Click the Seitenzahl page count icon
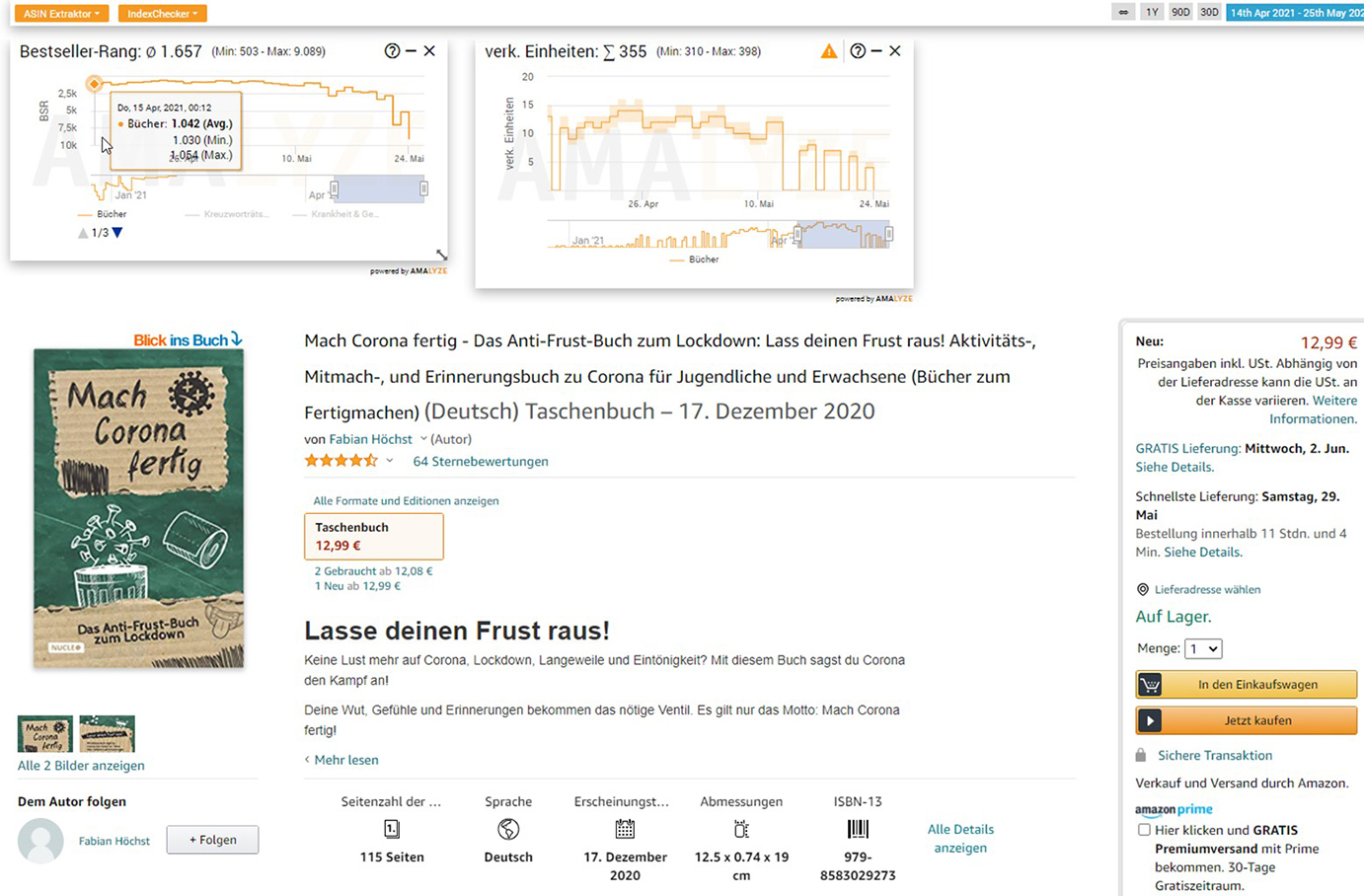 click(x=392, y=829)
